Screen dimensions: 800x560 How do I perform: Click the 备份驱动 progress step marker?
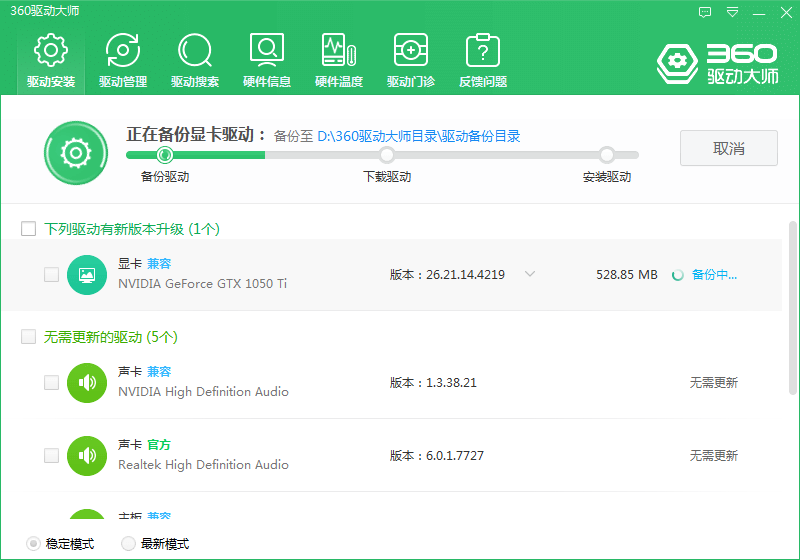(164, 154)
